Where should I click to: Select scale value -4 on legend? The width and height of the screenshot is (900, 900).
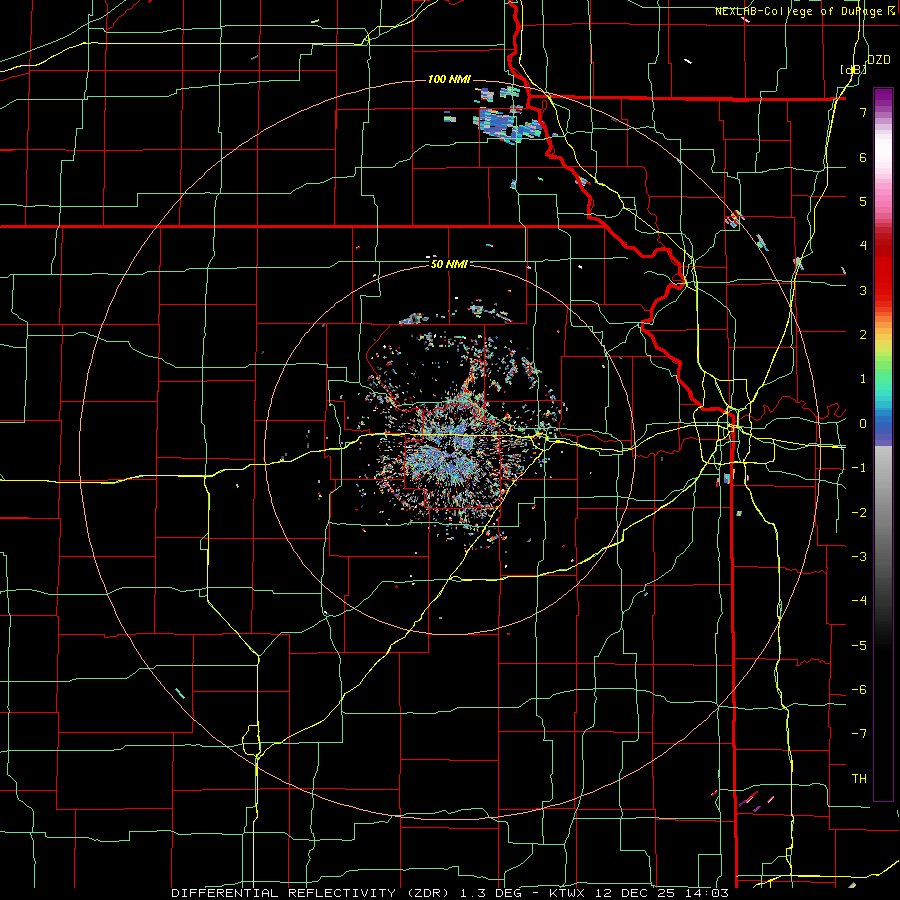point(859,601)
